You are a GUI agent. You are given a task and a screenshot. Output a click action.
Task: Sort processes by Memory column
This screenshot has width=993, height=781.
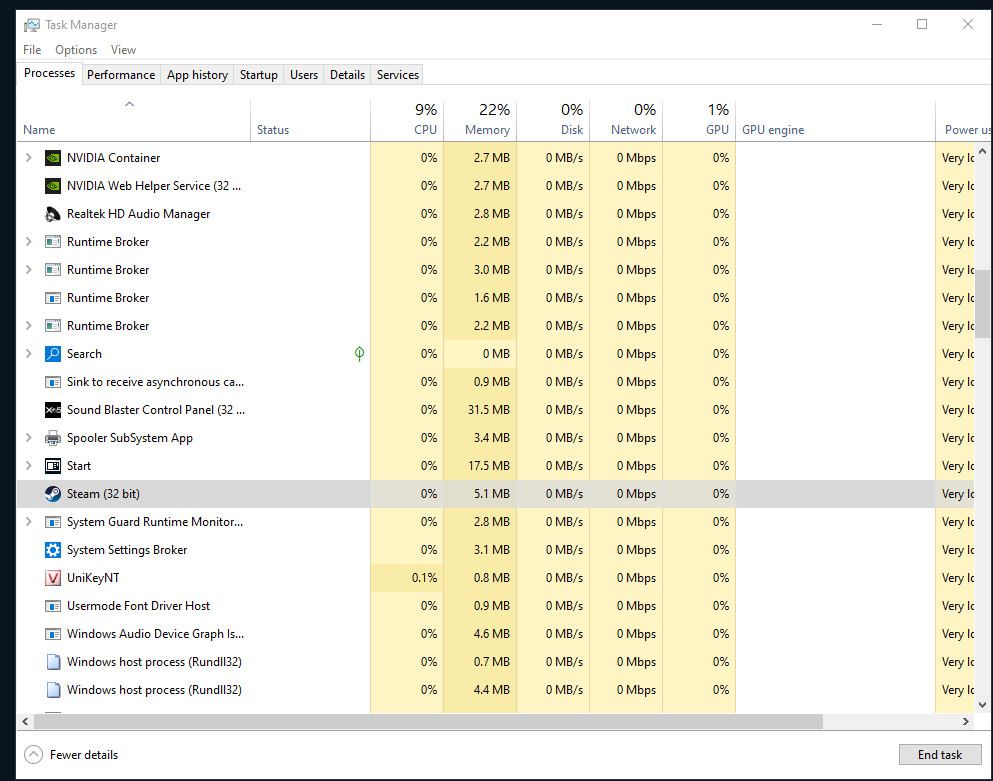(x=485, y=119)
